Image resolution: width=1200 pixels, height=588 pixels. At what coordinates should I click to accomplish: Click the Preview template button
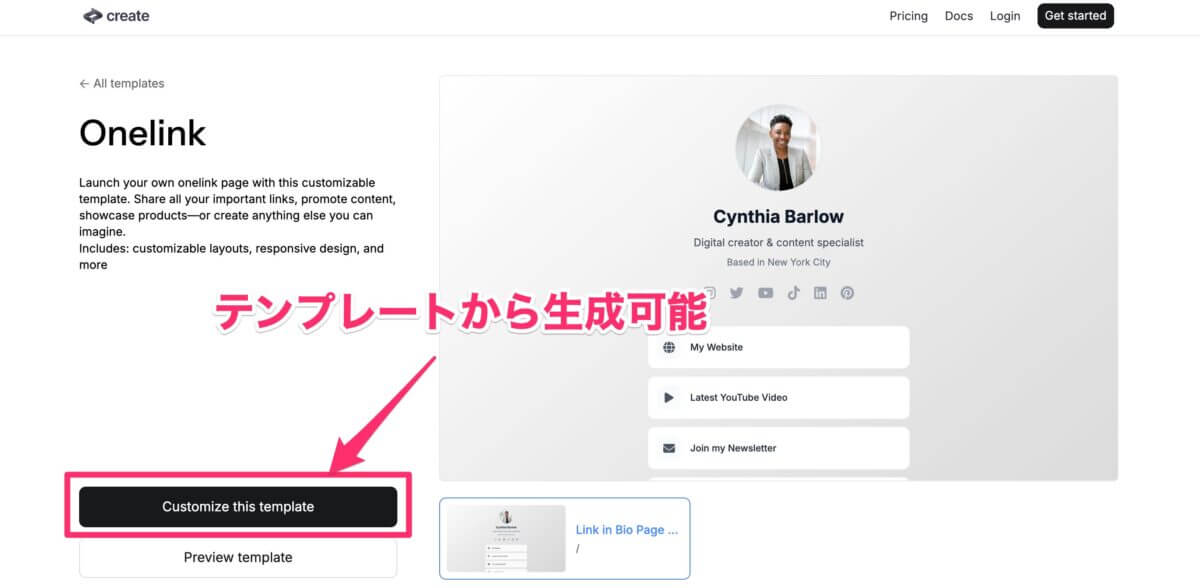point(238,557)
